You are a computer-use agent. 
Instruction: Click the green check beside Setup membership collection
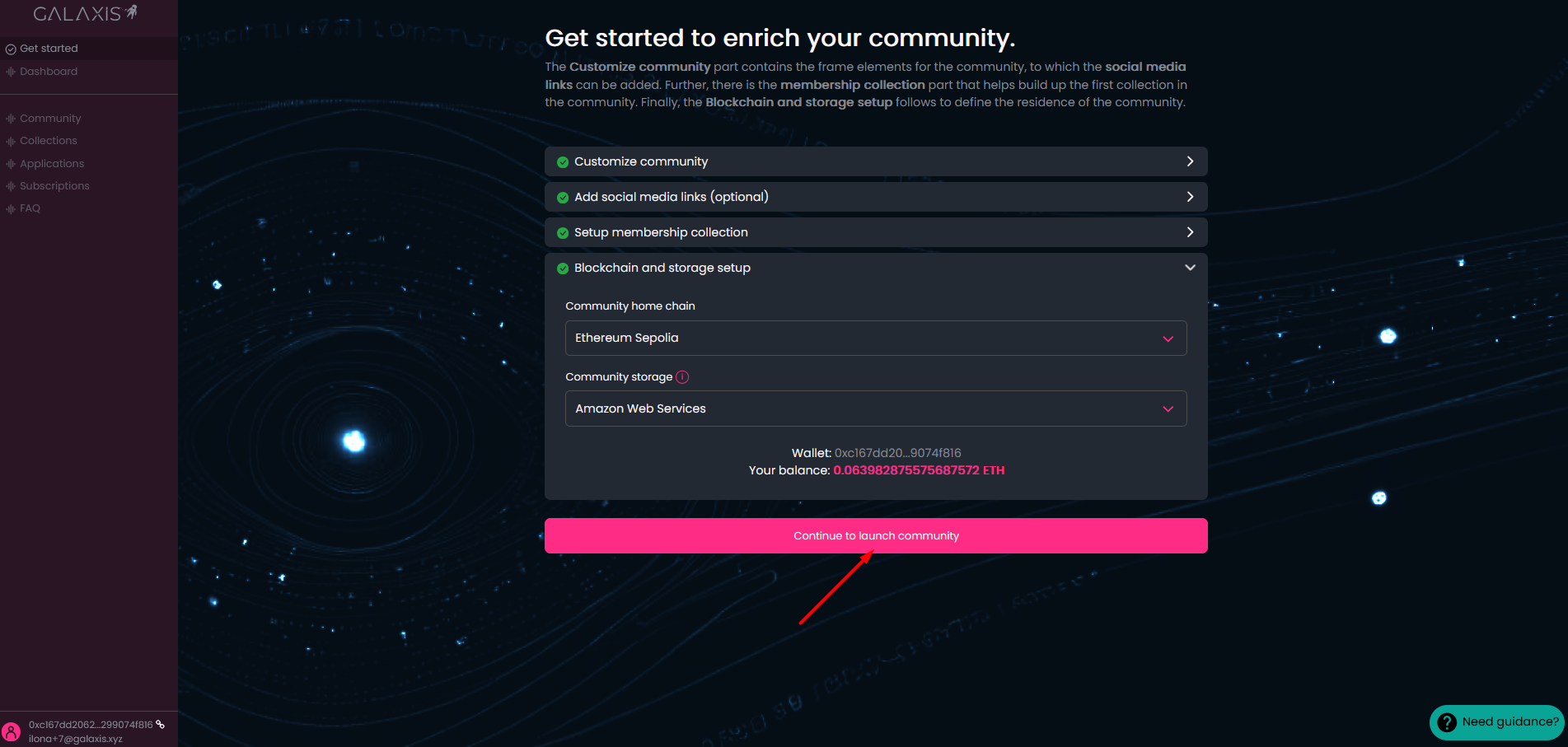563,233
